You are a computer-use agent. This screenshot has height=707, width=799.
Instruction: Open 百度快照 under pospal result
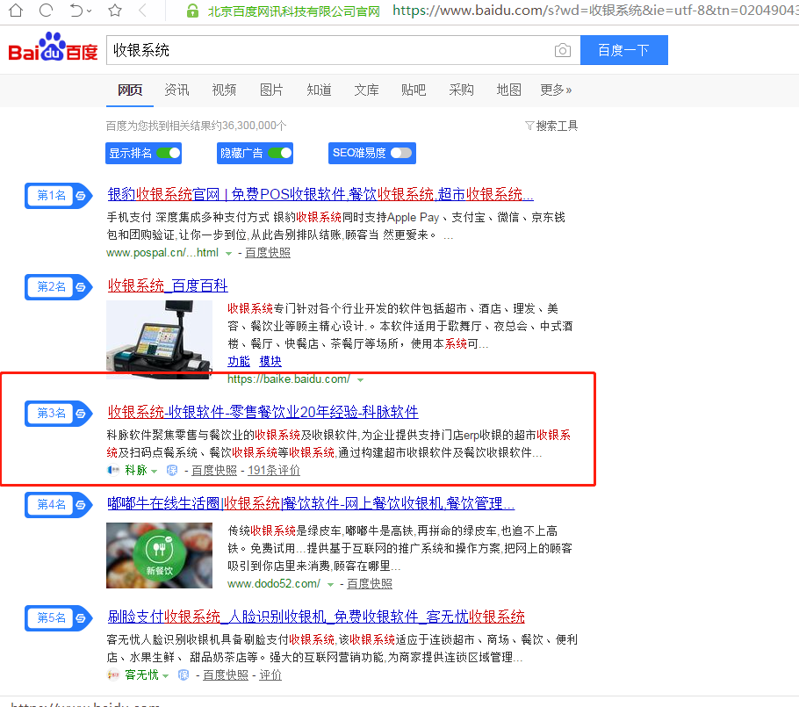[268, 253]
